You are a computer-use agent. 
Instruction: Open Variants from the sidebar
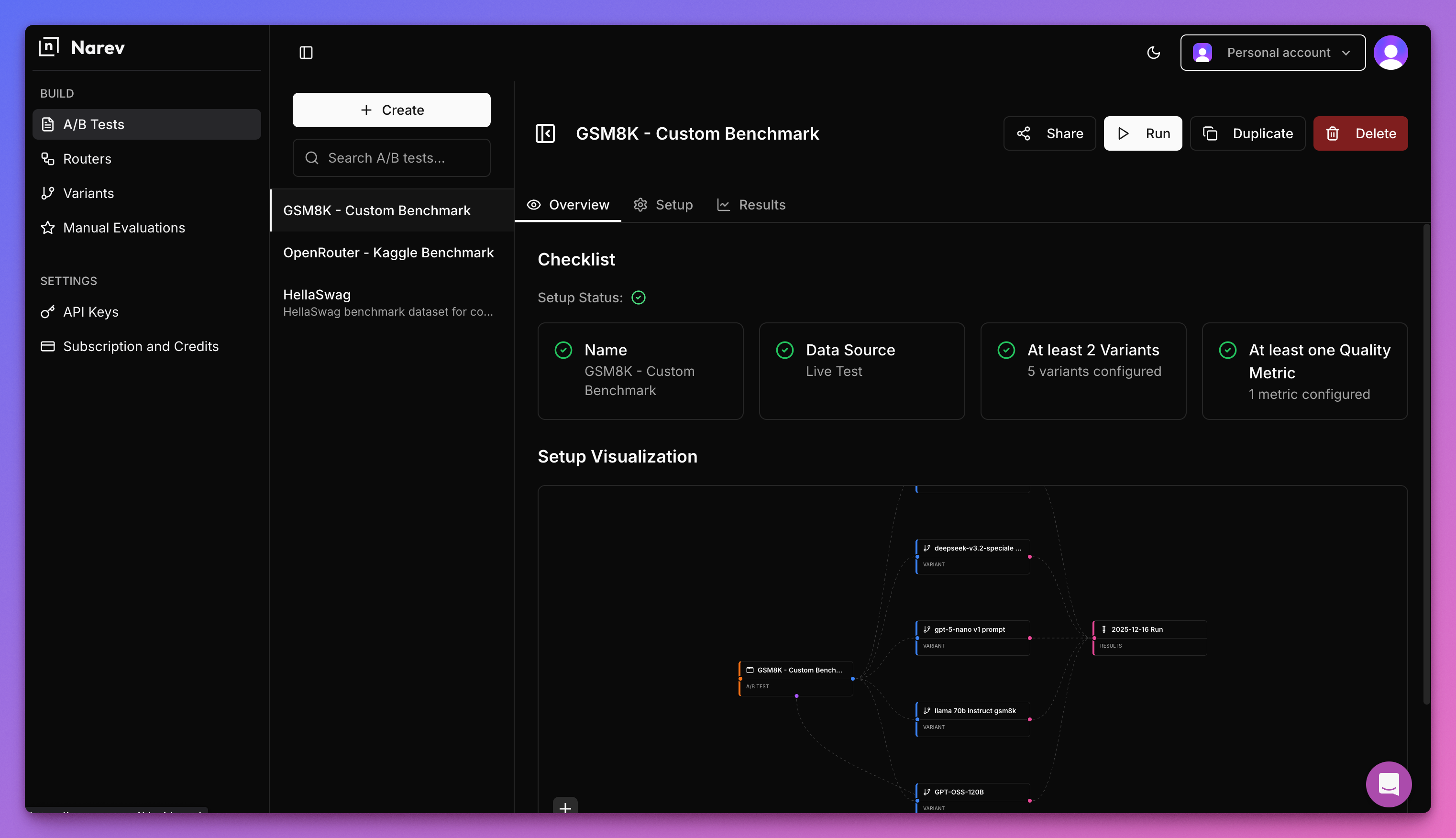click(88, 193)
